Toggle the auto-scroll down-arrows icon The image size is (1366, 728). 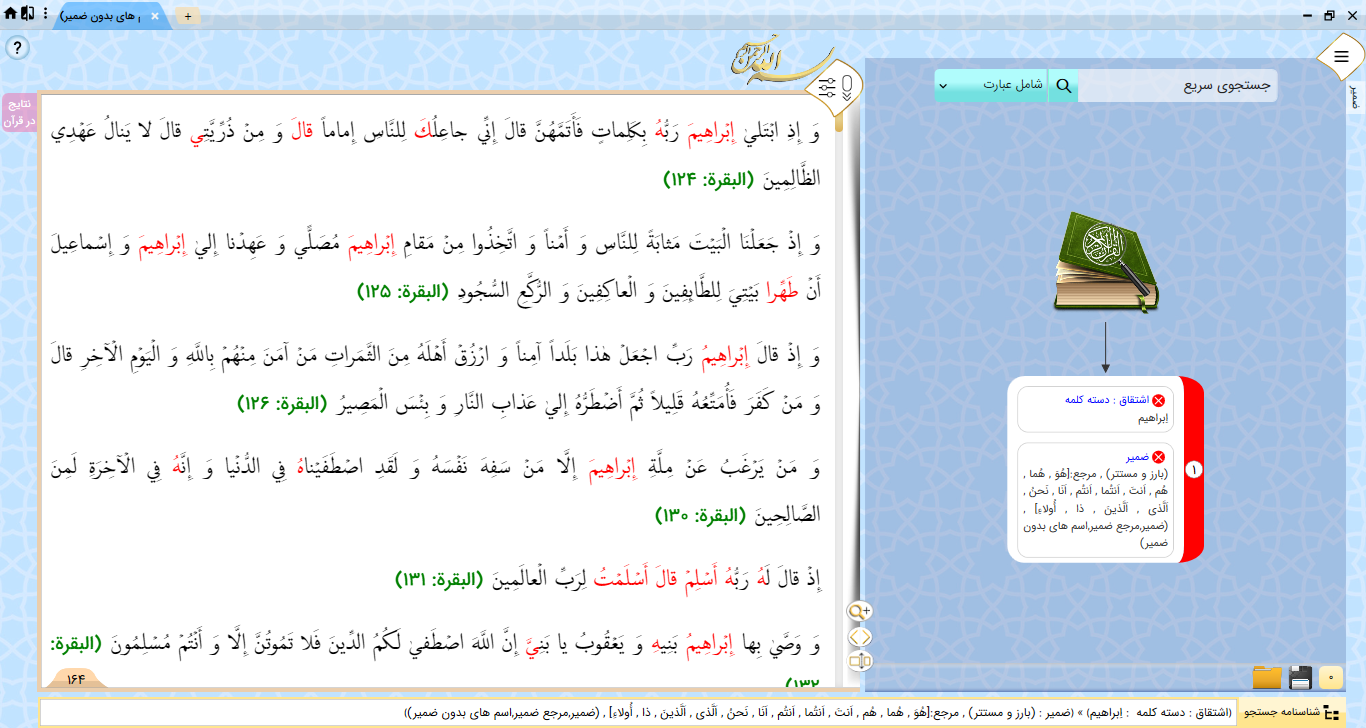point(846,86)
